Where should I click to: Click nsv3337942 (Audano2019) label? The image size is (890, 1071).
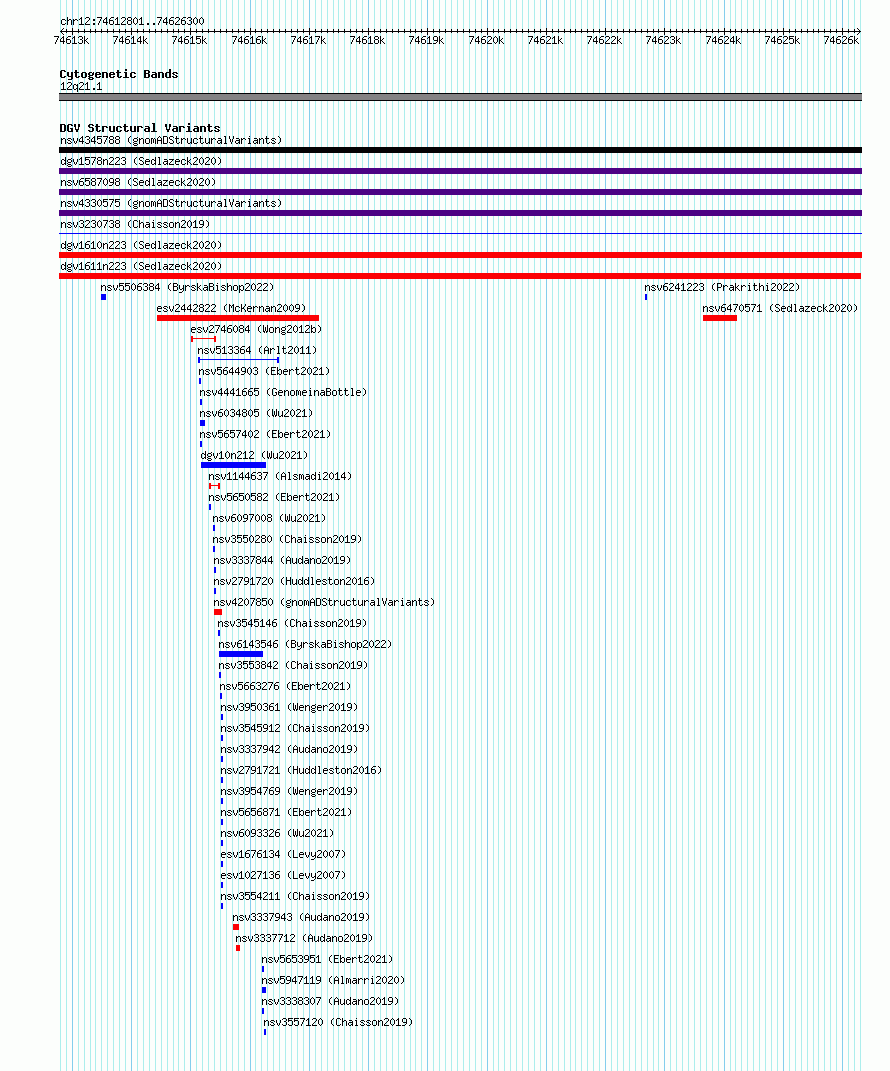[x=289, y=749]
